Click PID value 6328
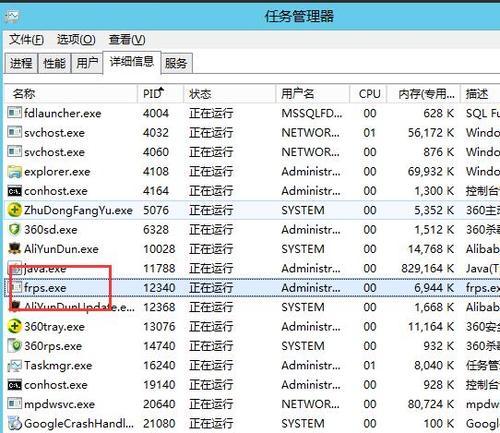 156,230
